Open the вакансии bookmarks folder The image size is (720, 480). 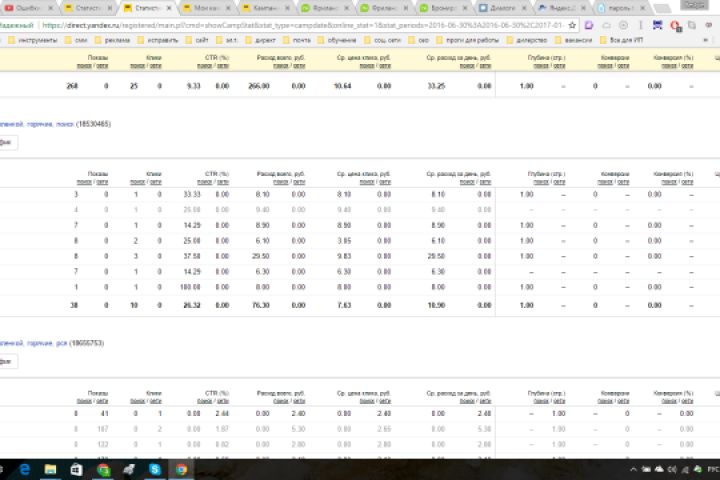coord(573,40)
